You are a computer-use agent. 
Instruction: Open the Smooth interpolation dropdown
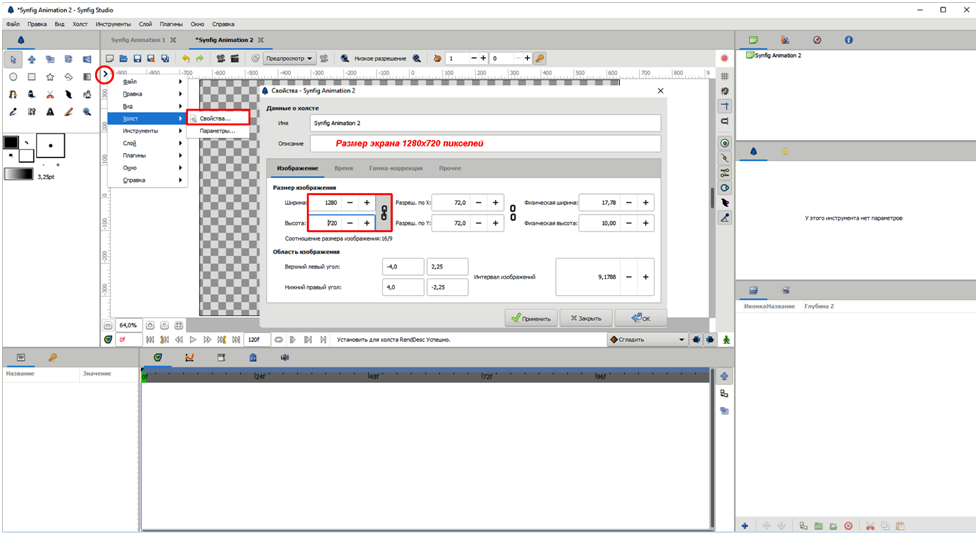(x=647, y=340)
